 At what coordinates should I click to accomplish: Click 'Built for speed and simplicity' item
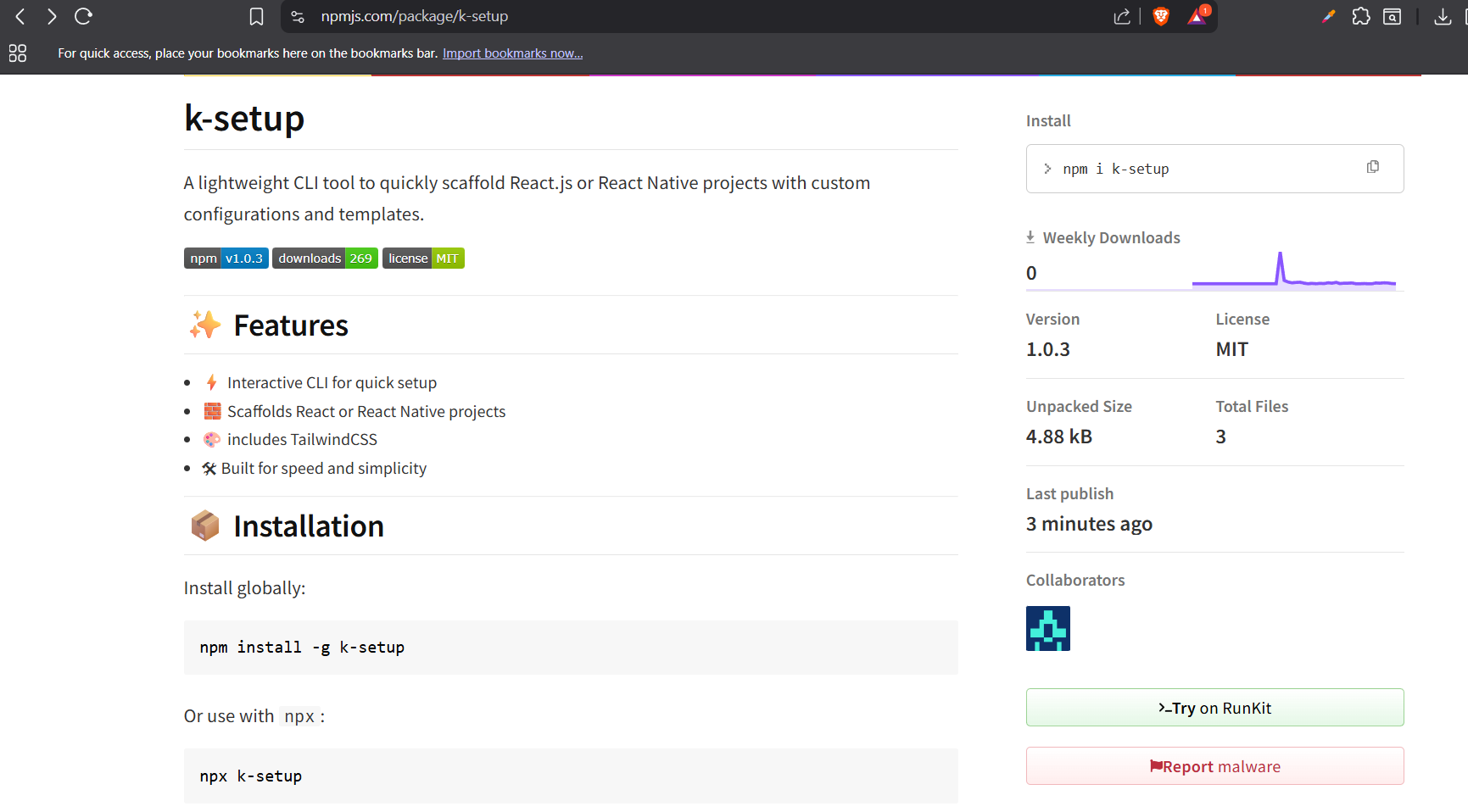(x=323, y=468)
